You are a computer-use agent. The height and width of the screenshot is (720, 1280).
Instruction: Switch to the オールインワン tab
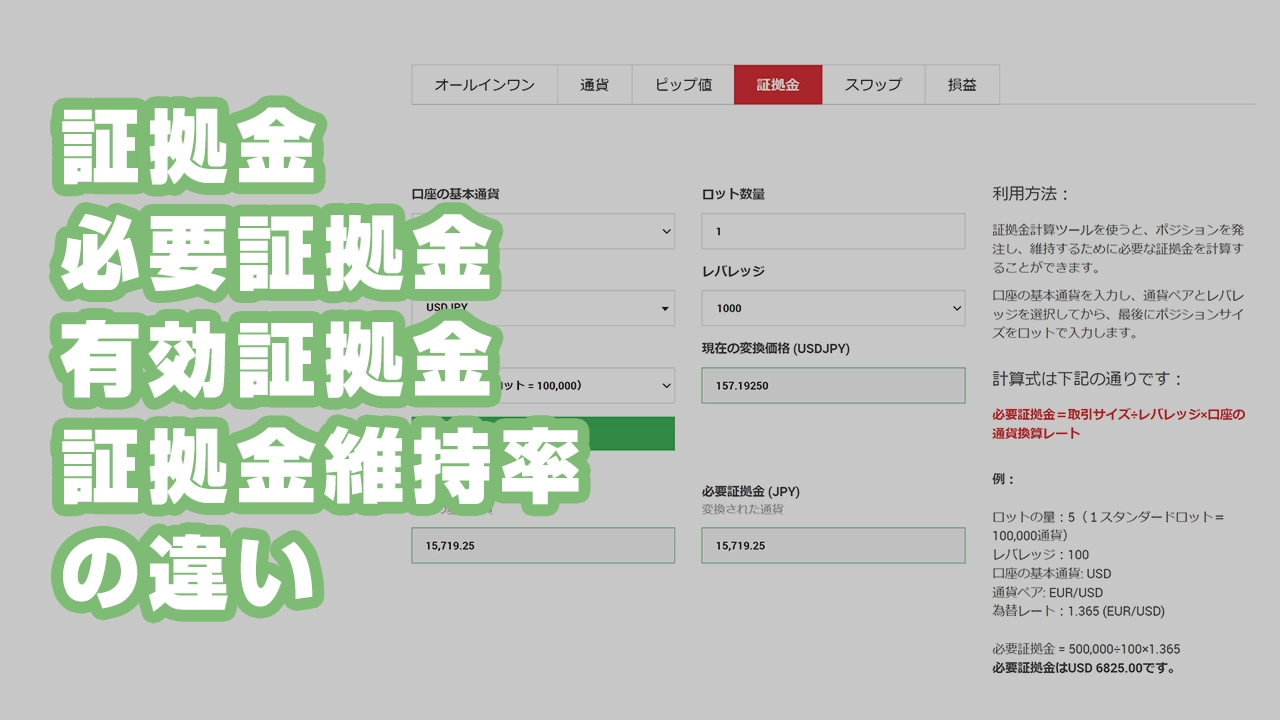click(x=484, y=85)
